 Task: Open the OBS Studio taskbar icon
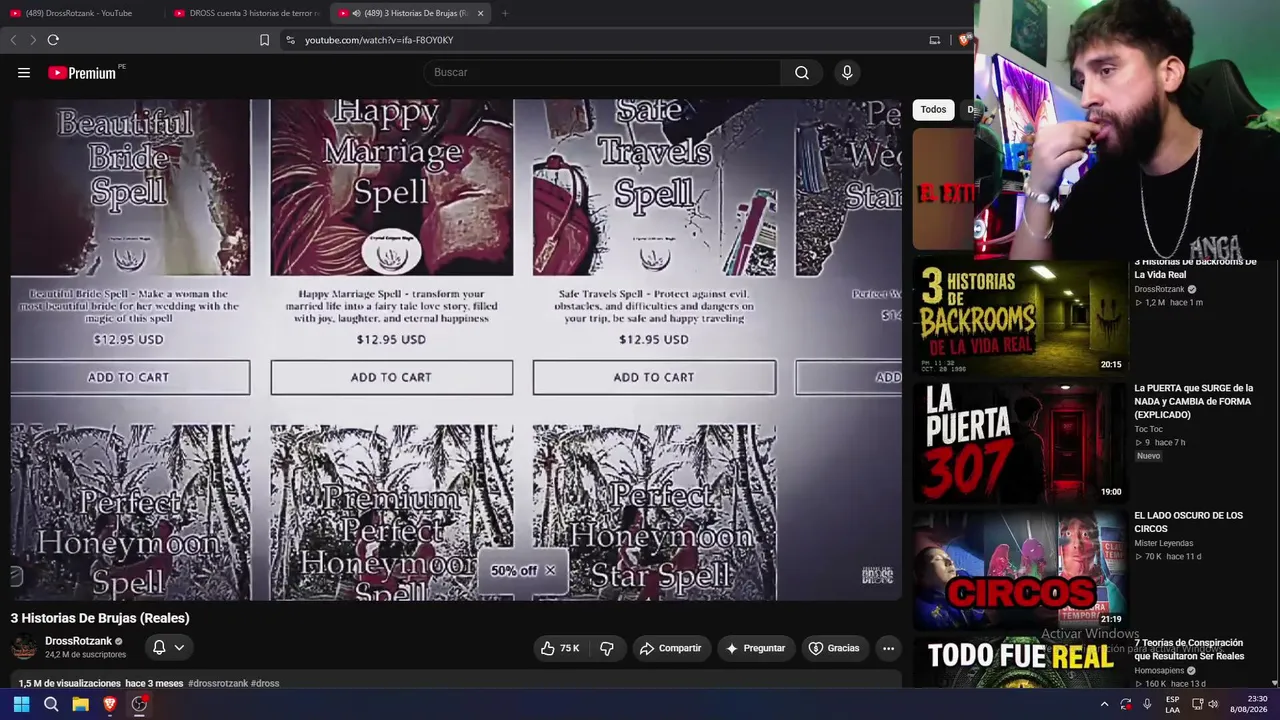click(x=139, y=704)
